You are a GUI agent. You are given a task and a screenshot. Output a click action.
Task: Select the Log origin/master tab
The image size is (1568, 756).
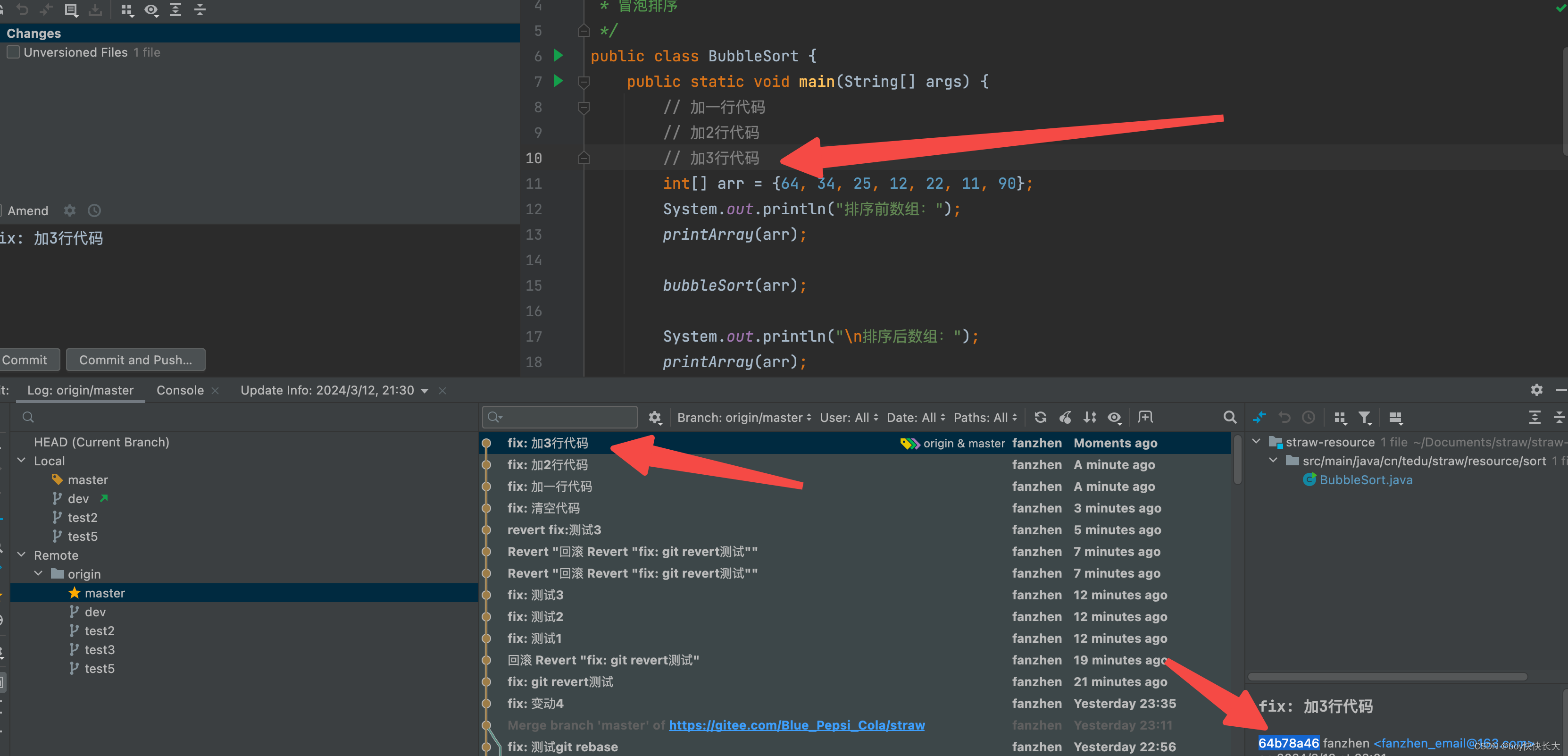(x=78, y=390)
